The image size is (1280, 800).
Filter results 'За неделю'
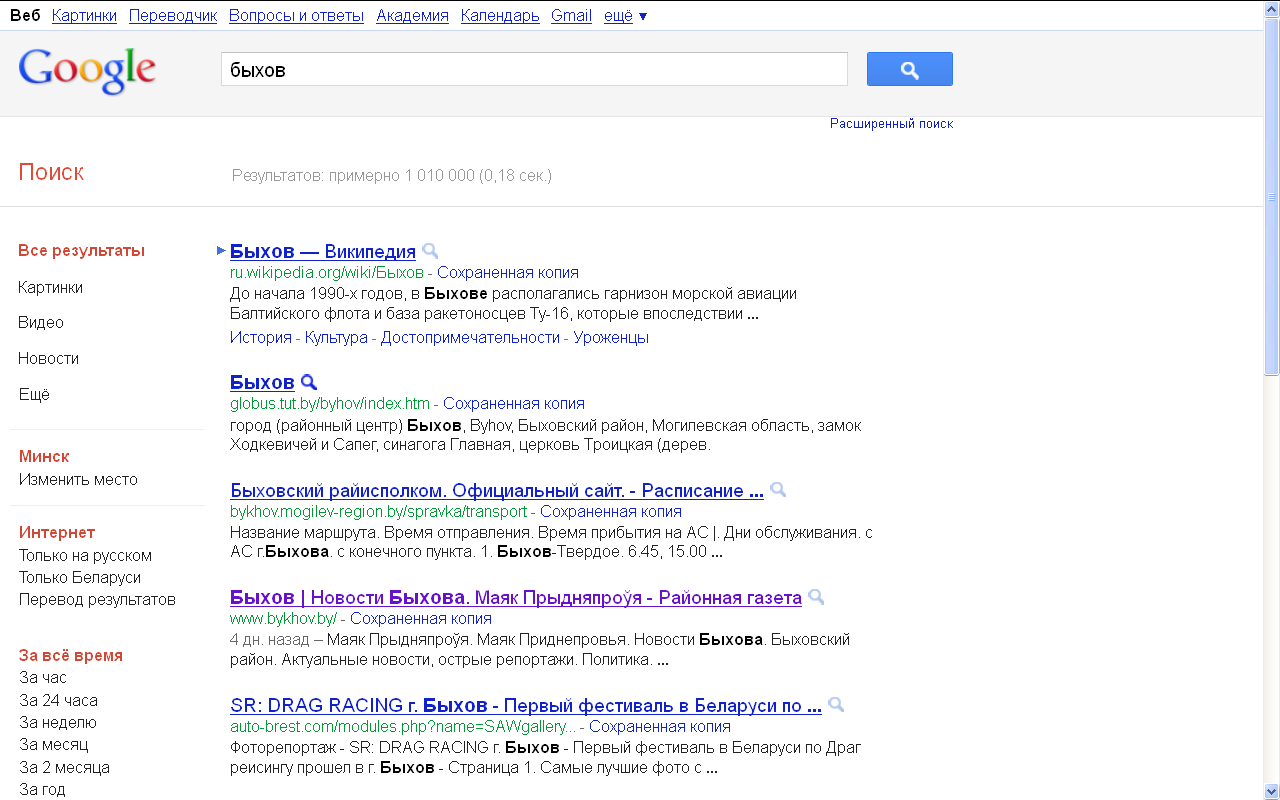(x=58, y=722)
